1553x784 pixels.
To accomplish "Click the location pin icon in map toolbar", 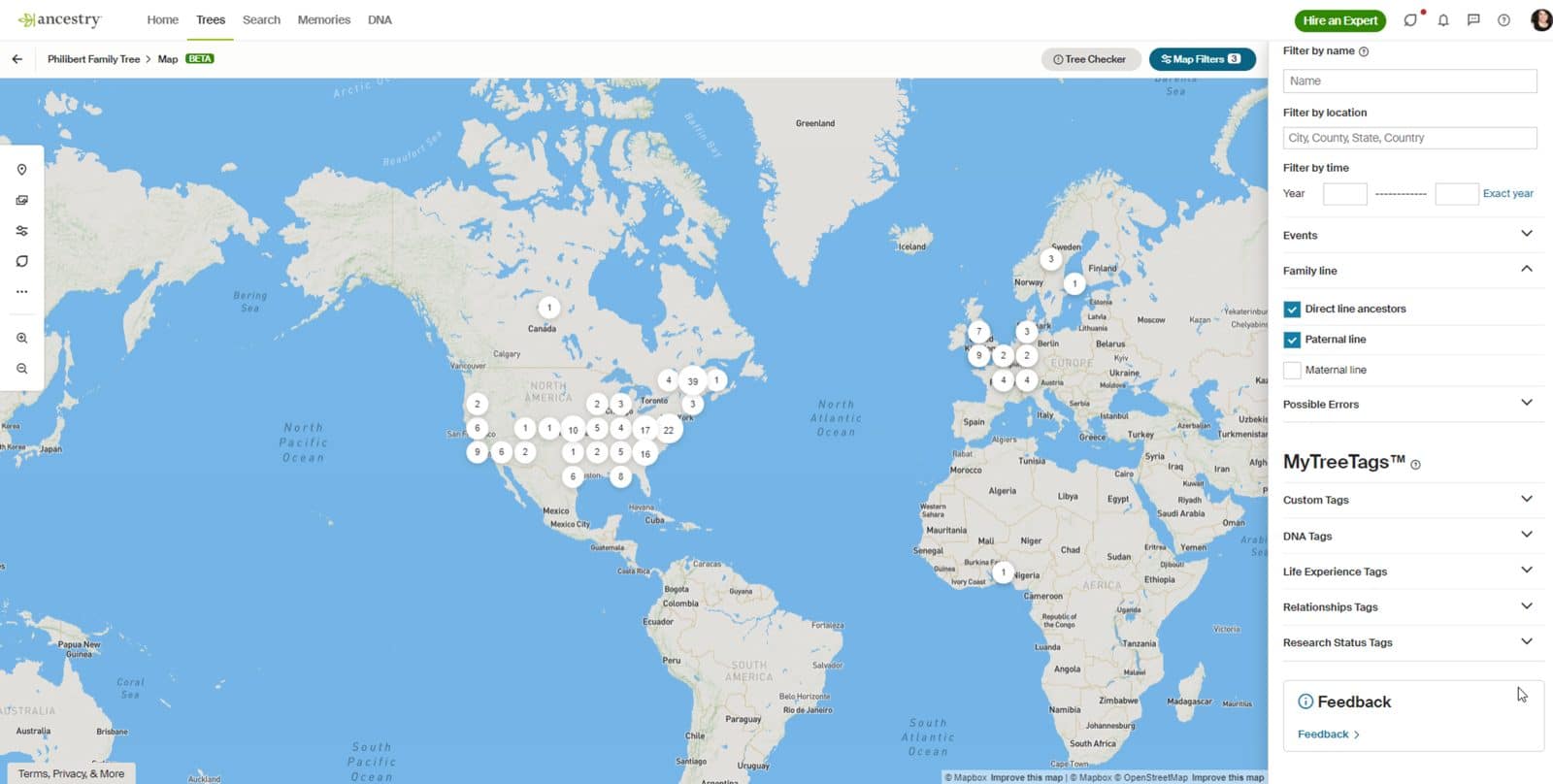I will click(21, 170).
